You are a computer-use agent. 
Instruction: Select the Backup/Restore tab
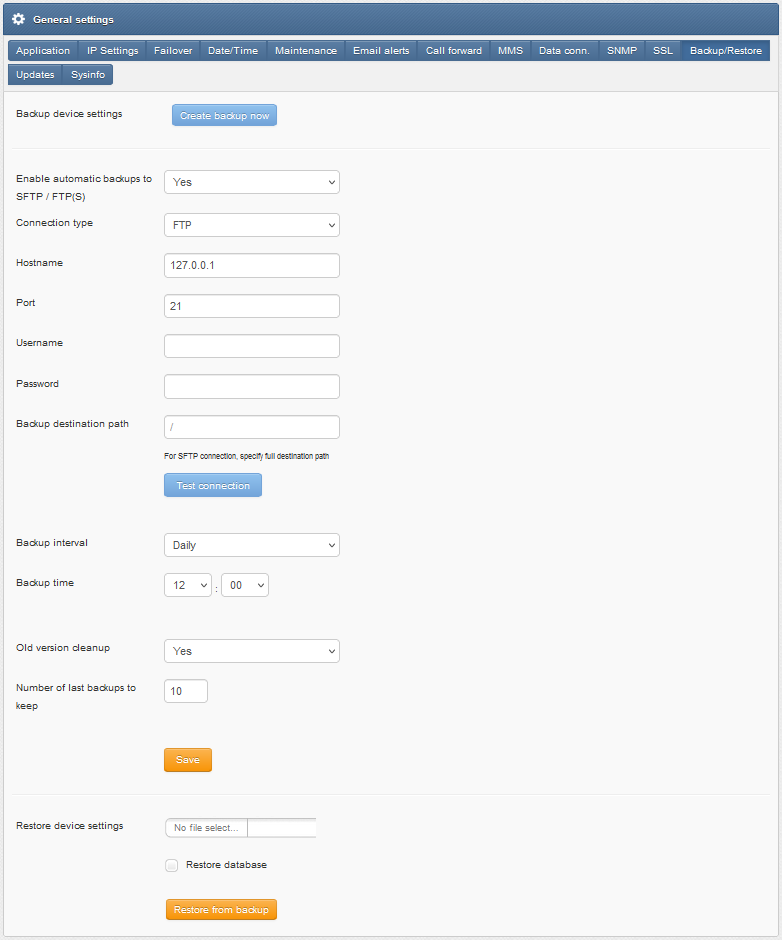pos(726,51)
